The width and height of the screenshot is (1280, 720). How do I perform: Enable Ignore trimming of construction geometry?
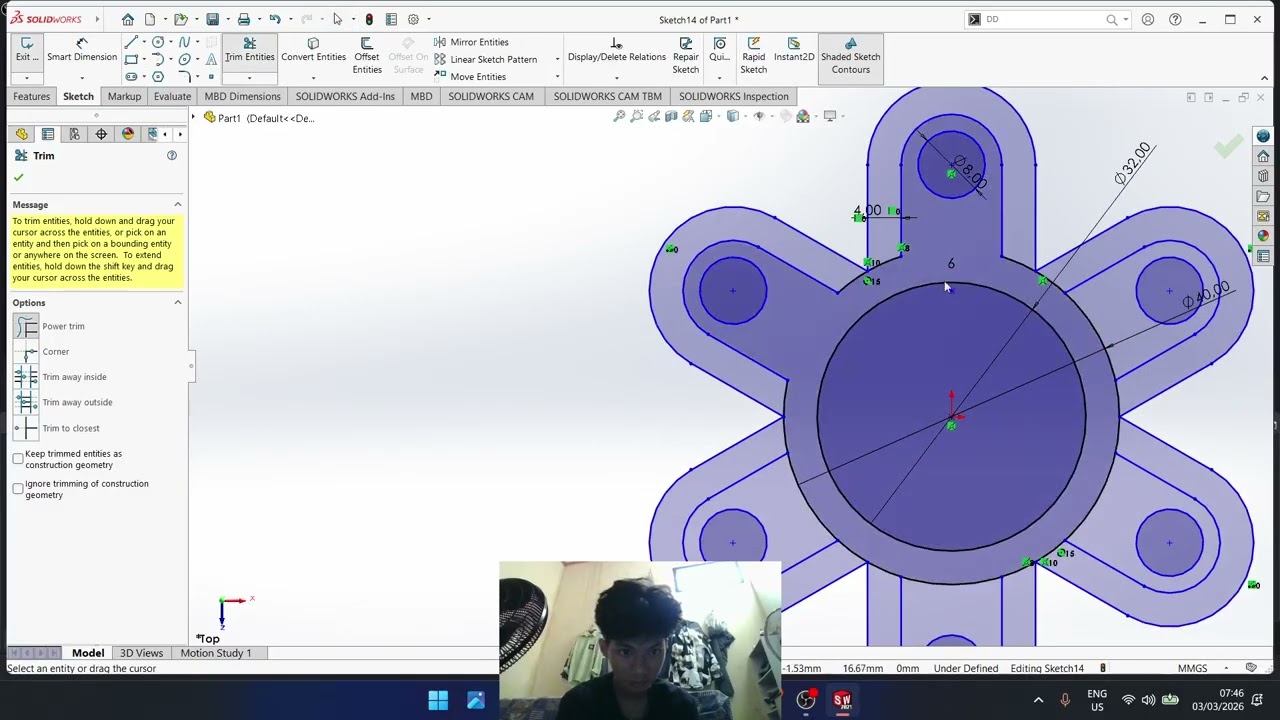click(x=18, y=489)
